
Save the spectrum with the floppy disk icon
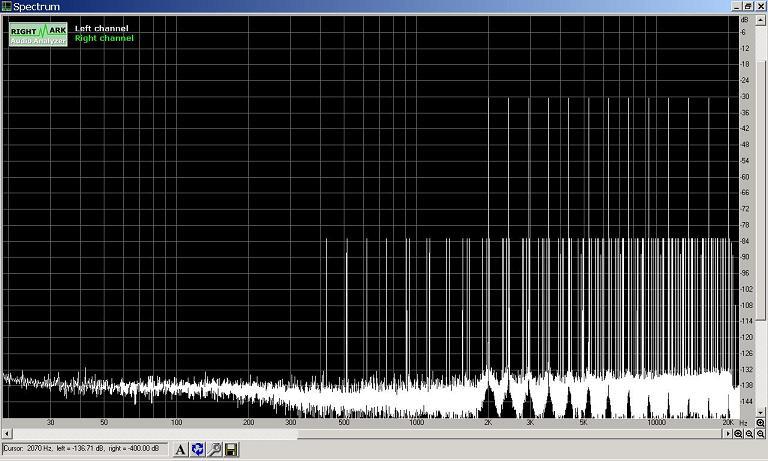tap(231, 451)
